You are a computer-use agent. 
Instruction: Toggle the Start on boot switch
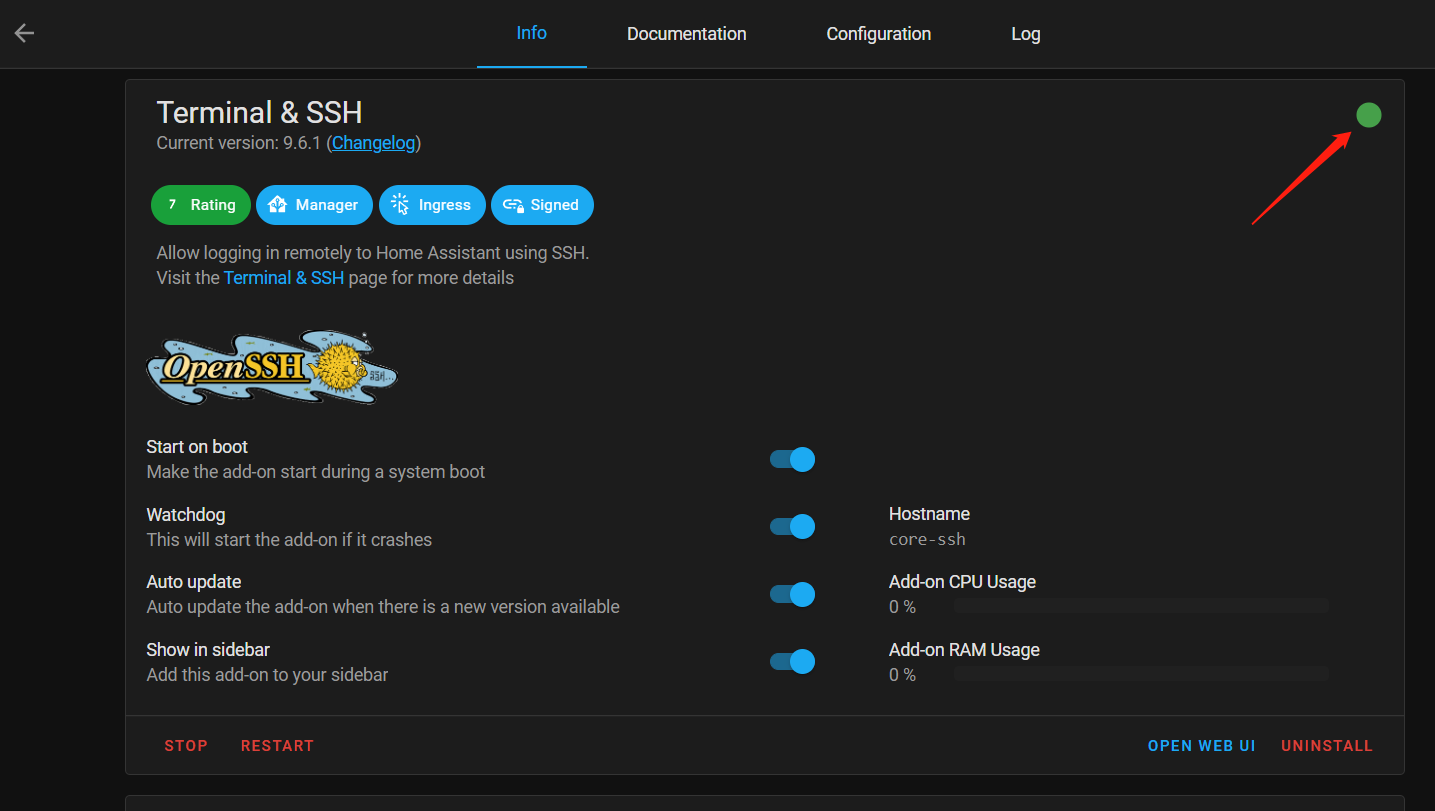[x=793, y=459]
